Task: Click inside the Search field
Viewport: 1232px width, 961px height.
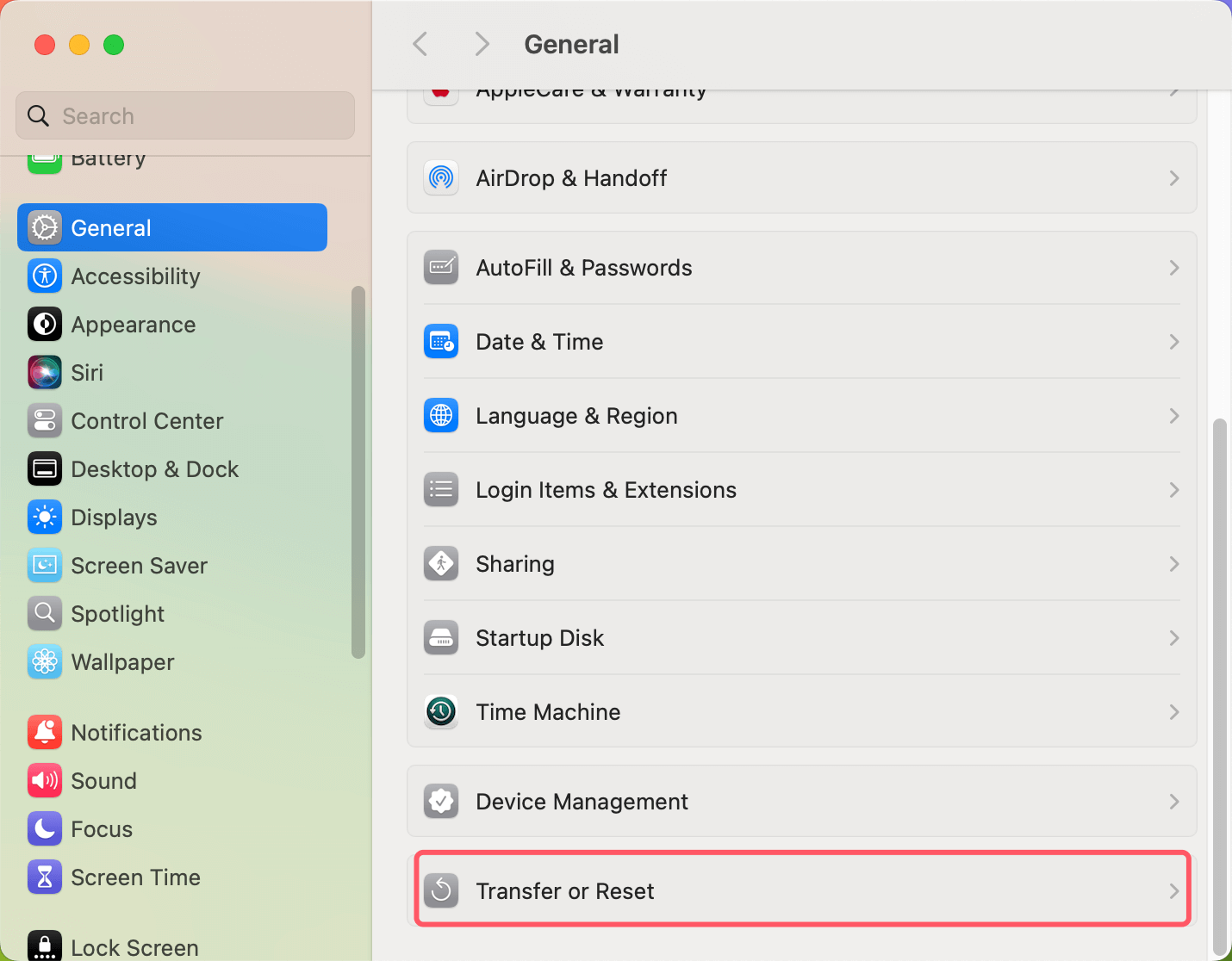Action: 184,115
